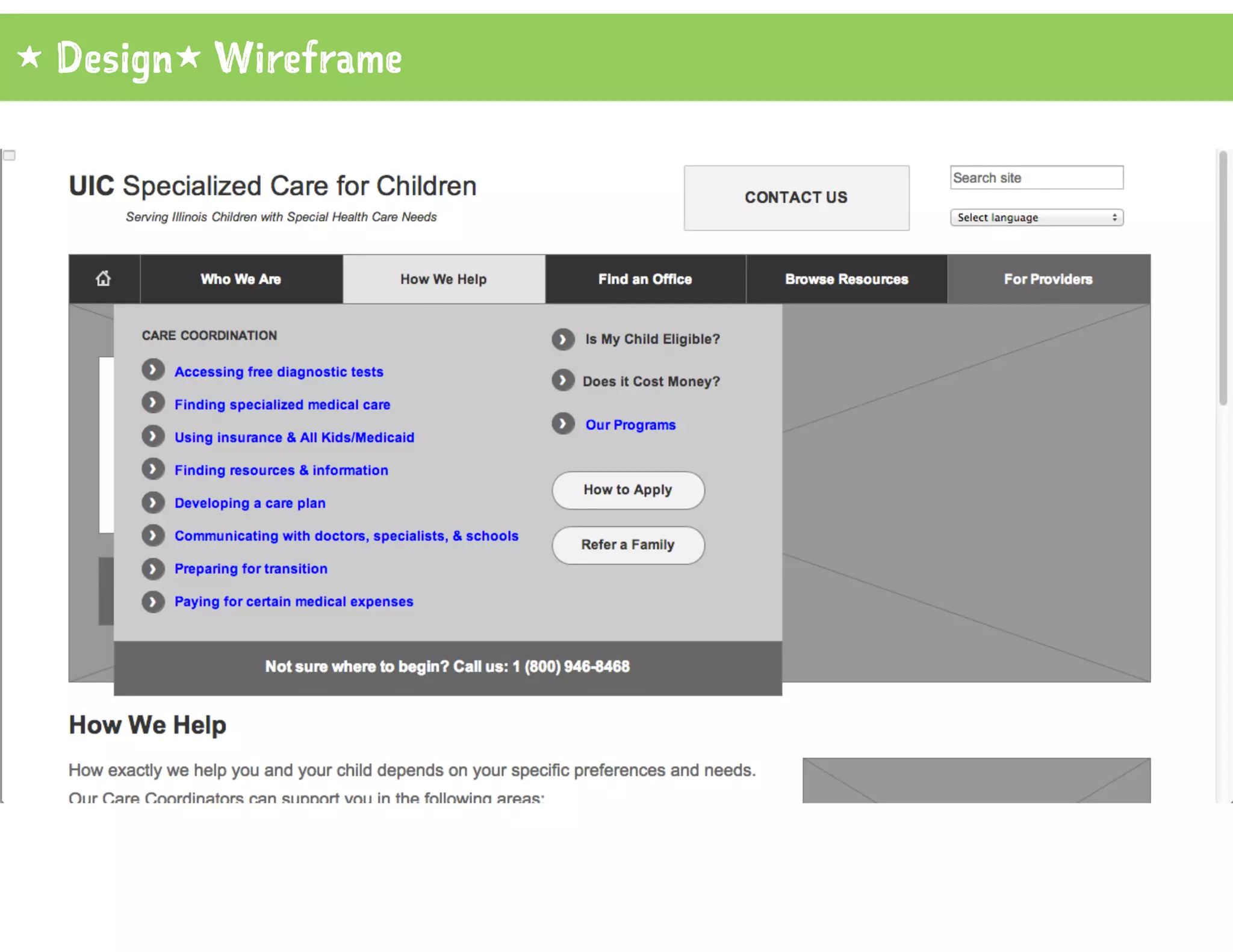Image resolution: width=1233 pixels, height=952 pixels.
Task: Open Finding resources & information link
Action: click(281, 470)
